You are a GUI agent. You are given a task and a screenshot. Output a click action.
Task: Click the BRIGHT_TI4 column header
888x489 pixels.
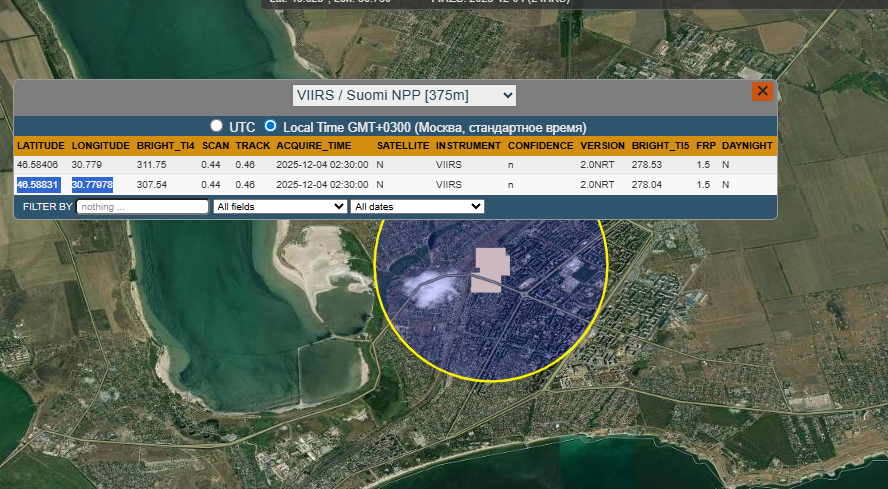pyautogui.click(x=165, y=146)
